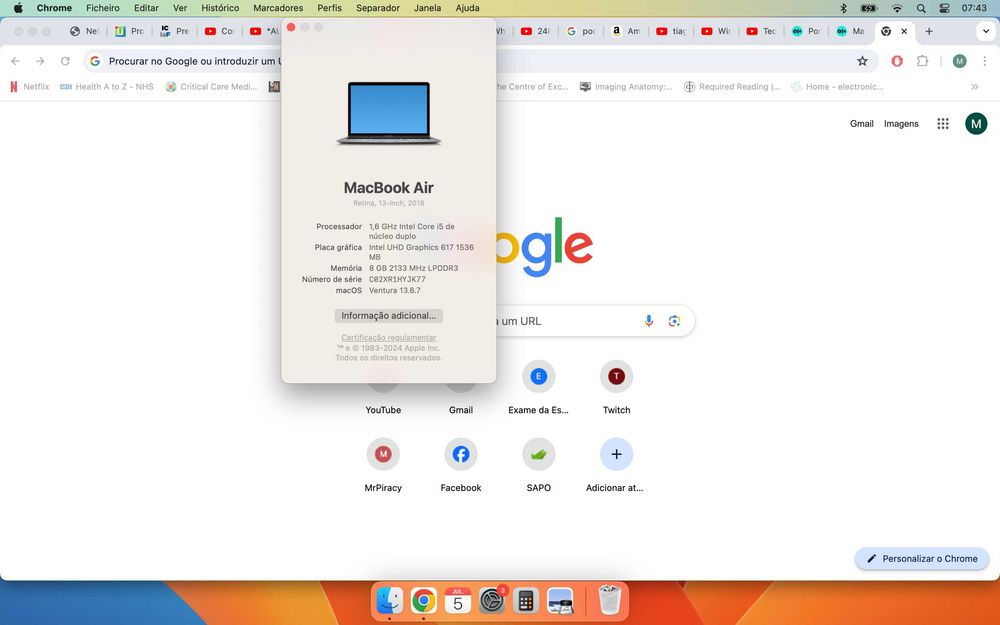Image resolution: width=1000 pixels, height=625 pixels.
Task: Expand the tab search dropdown arrow
Action: coord(986,31)
